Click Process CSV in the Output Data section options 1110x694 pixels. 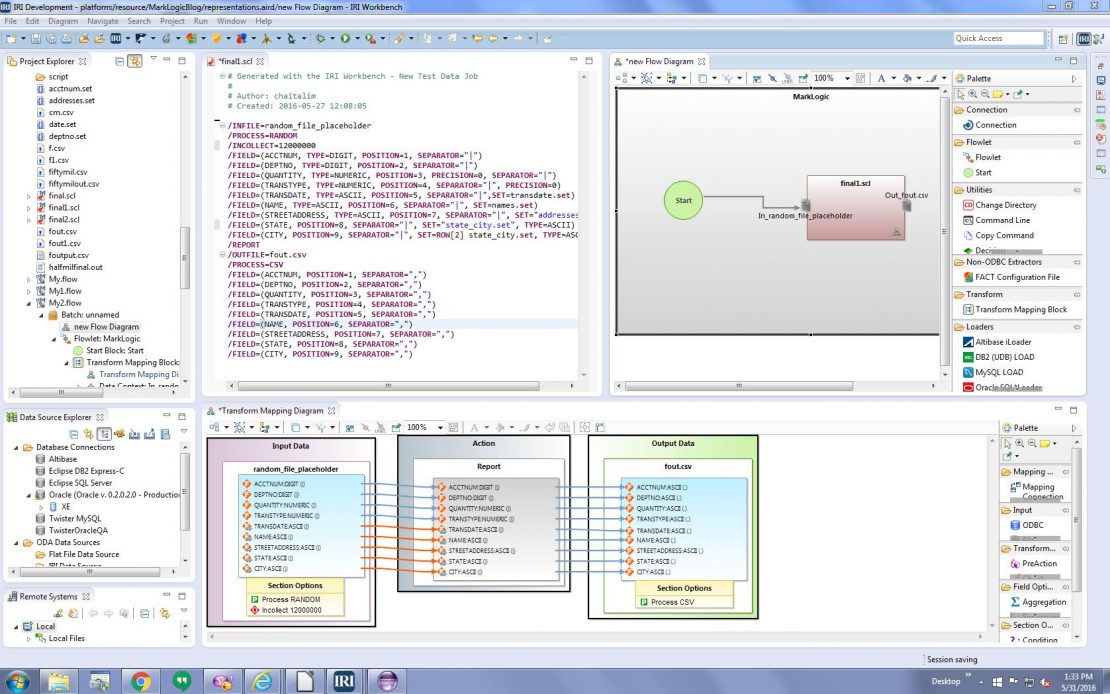(x=667, y=602)
